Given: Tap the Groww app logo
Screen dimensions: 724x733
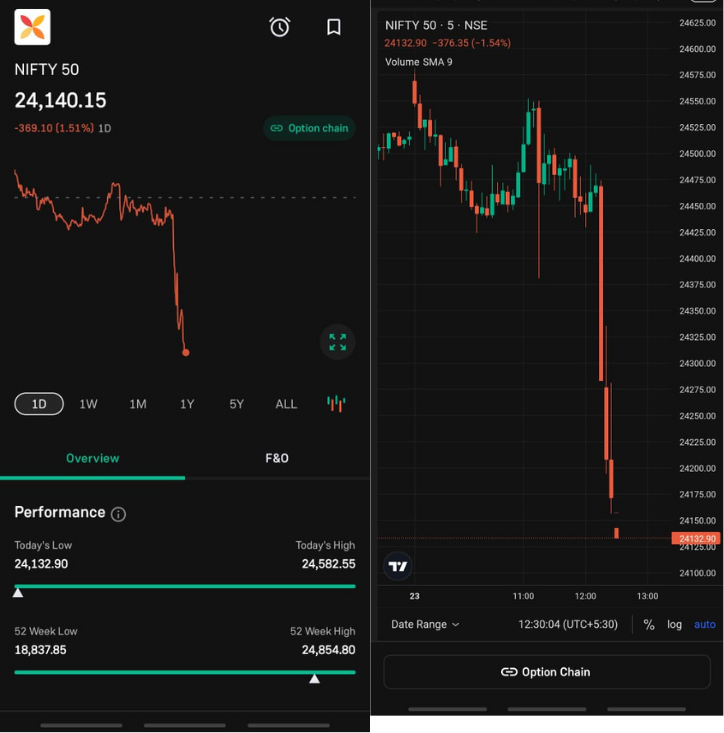Looking at the screenshot, I should (32, 27).
